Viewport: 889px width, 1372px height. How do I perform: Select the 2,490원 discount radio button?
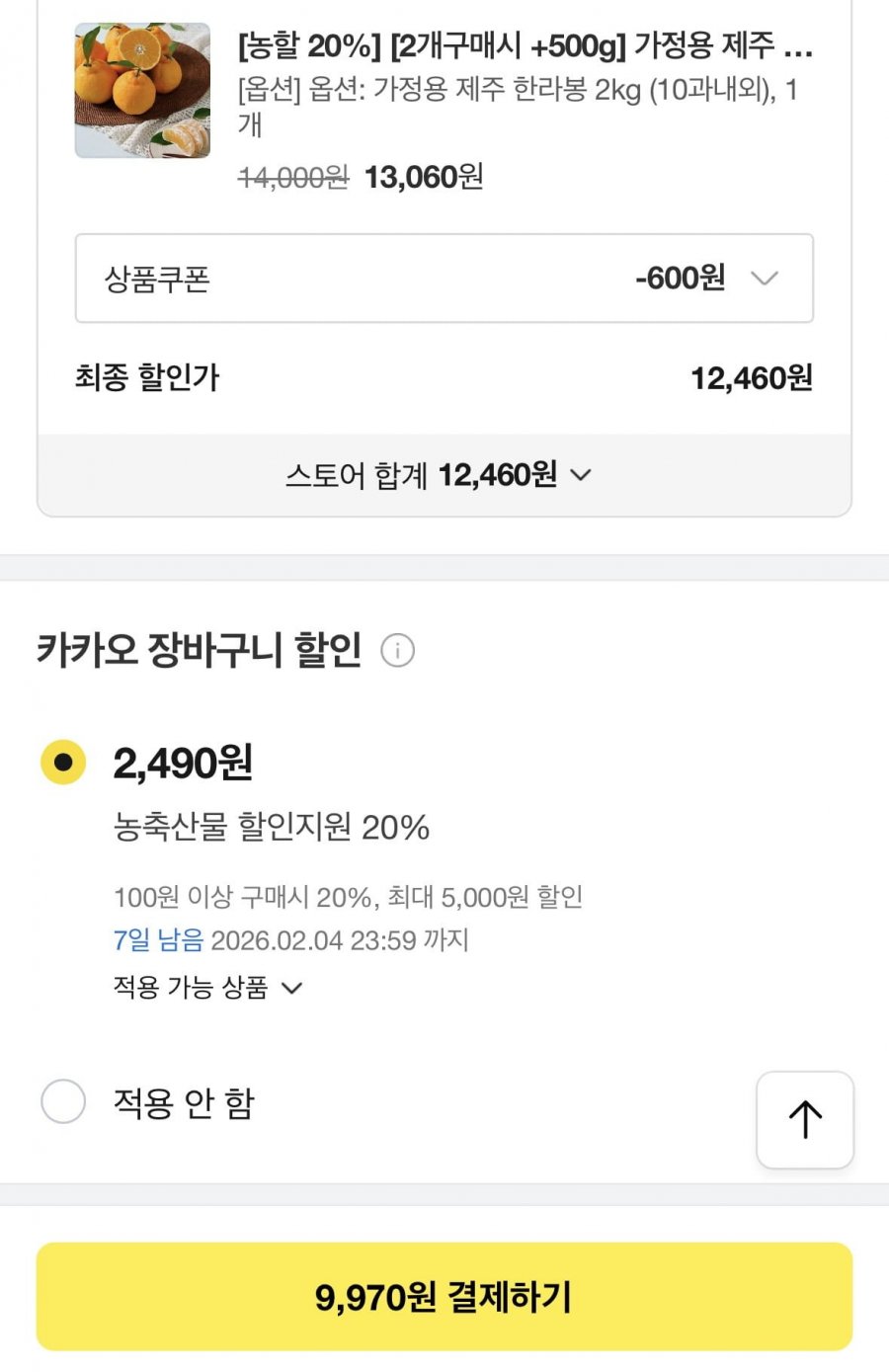[x=63, y=763]
